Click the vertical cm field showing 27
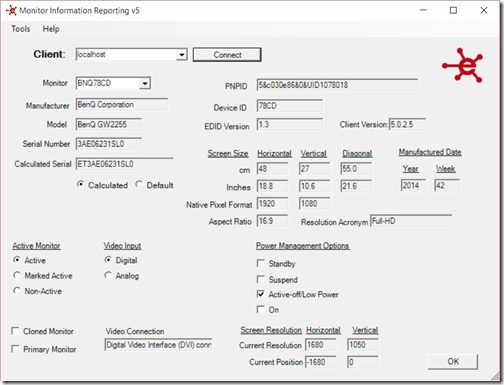The width and height of the screenshot is (504, 385). click(314, 168)
